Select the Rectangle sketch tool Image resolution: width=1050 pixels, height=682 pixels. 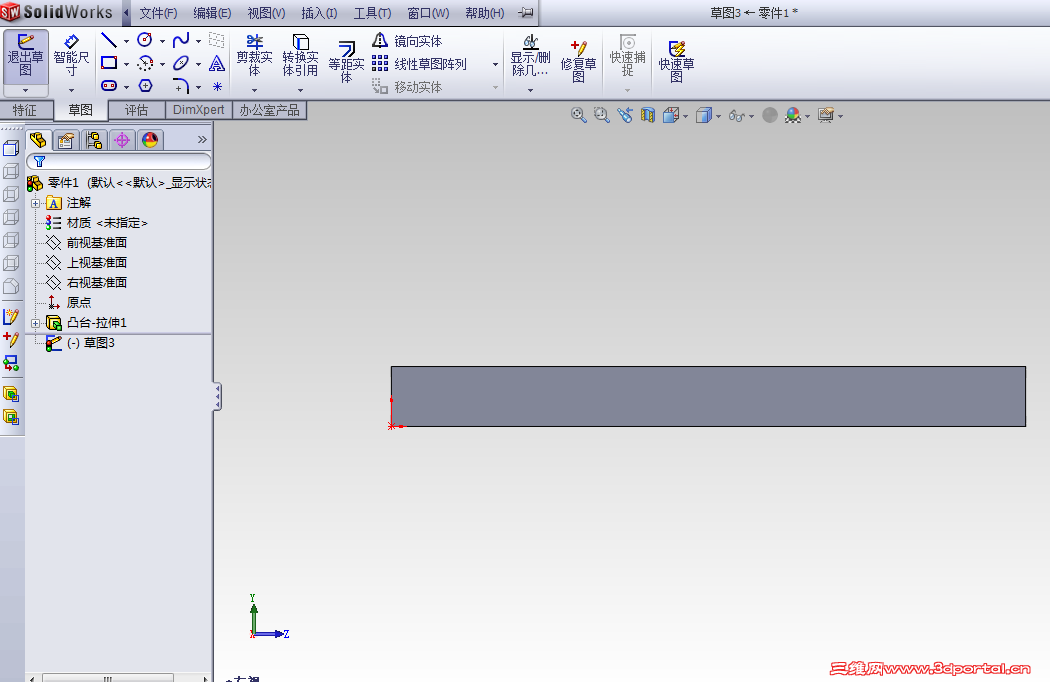click(108, 63)
